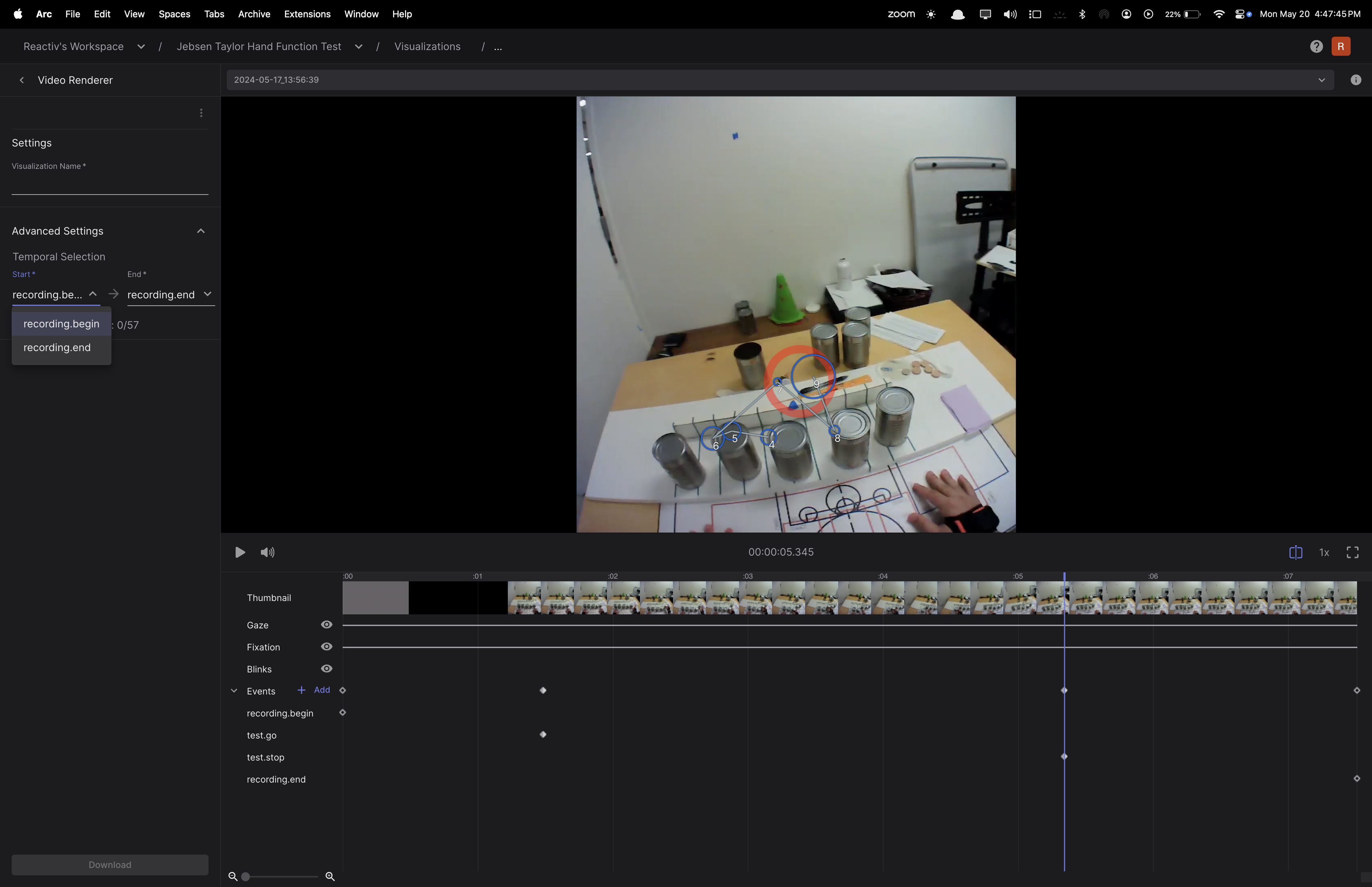
Task: Open the zoom menu bar item
Action: [901, 14]
